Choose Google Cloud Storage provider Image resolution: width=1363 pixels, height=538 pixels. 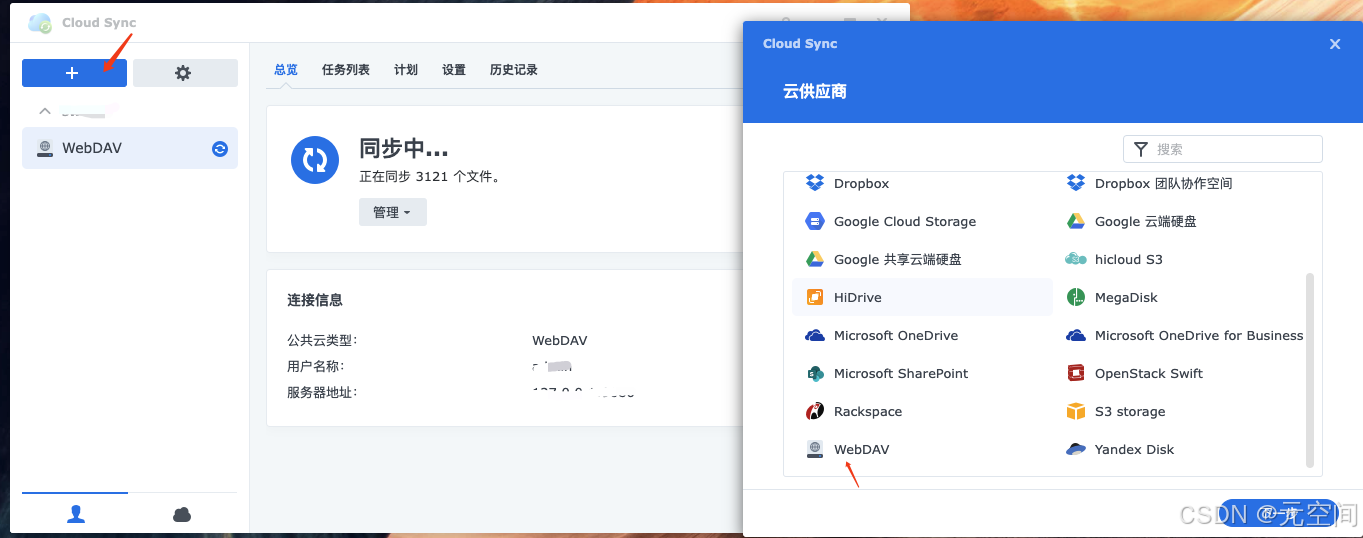[x=922, y=222]
